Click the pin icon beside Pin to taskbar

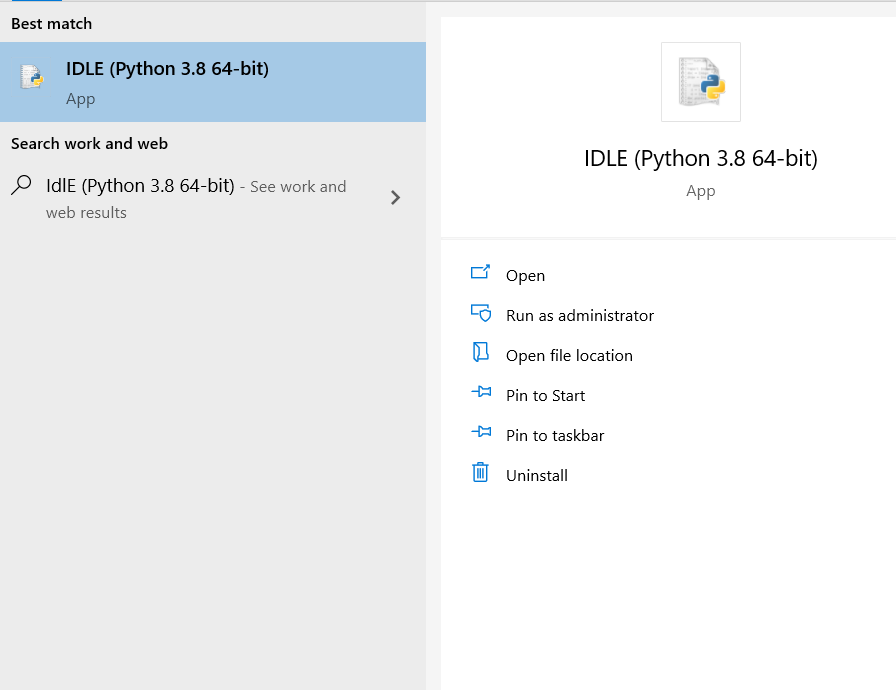480,434
